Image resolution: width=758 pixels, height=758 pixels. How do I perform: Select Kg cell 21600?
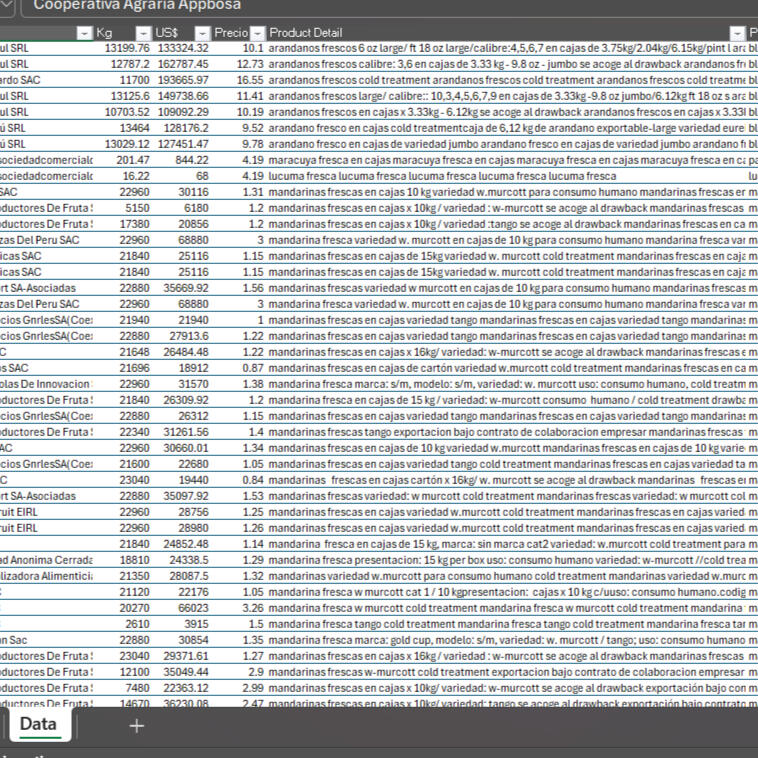(123, 464)
